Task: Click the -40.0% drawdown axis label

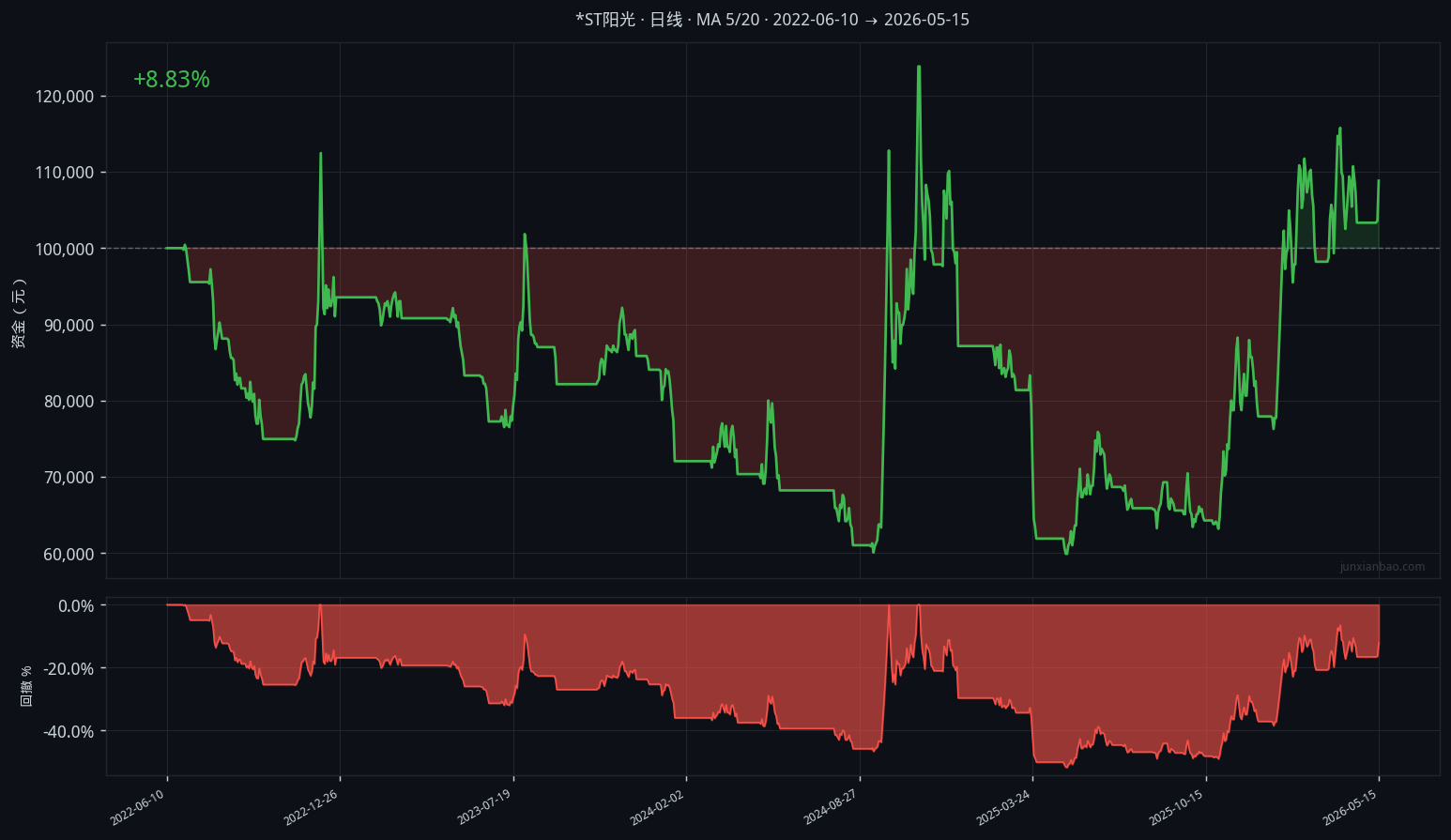Action: point(69,732)
